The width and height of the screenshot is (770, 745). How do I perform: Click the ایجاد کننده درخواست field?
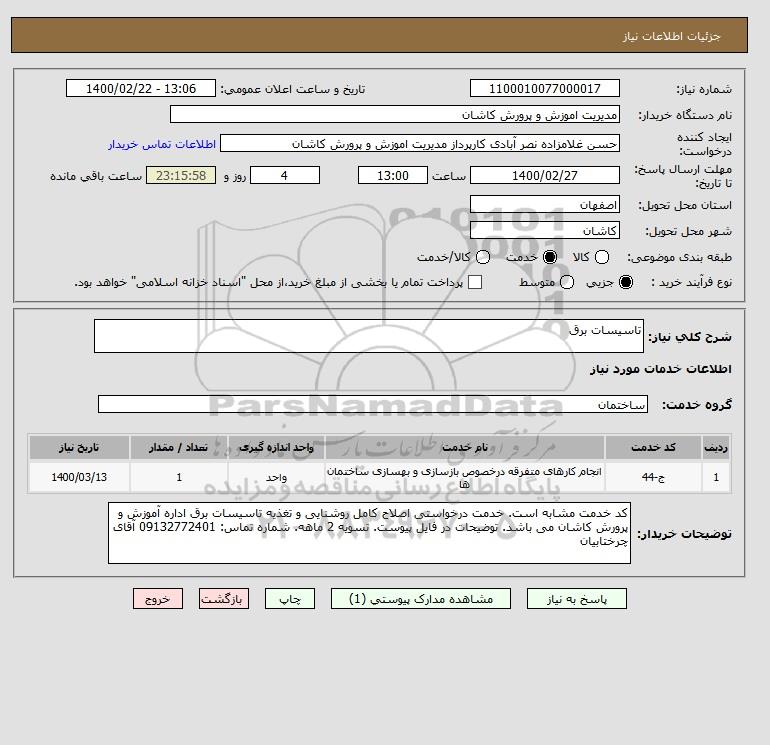point(420,143)
